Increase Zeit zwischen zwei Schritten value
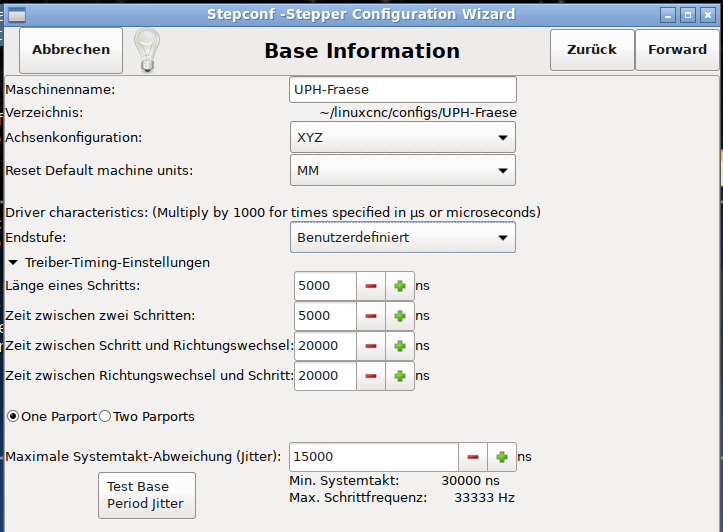Image resolution: width=723 pixels, height=532 pixels. click(399, 316)
